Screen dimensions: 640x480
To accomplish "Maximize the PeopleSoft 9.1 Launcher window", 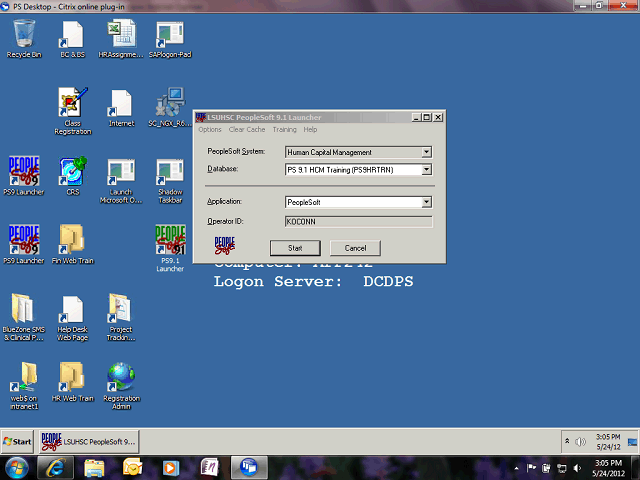I will click(427, 118).
